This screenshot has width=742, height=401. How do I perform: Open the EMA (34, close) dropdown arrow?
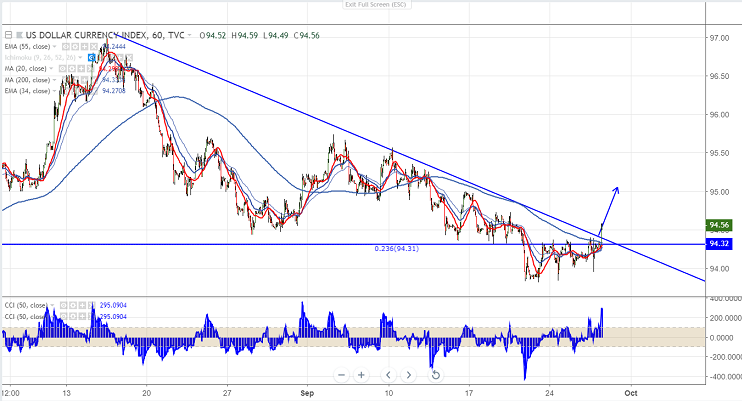[54, 91]
